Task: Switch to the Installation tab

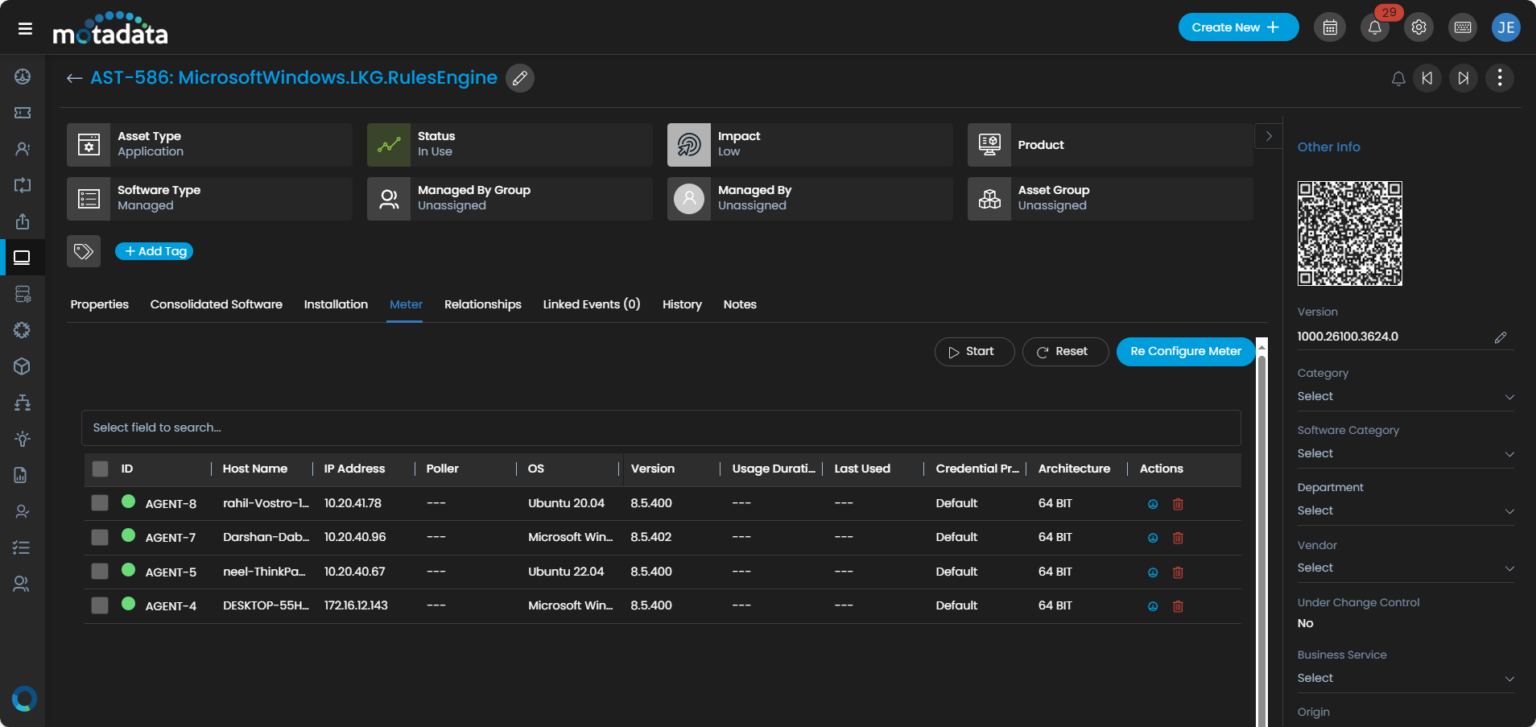Action: click(x=336, y=305)
